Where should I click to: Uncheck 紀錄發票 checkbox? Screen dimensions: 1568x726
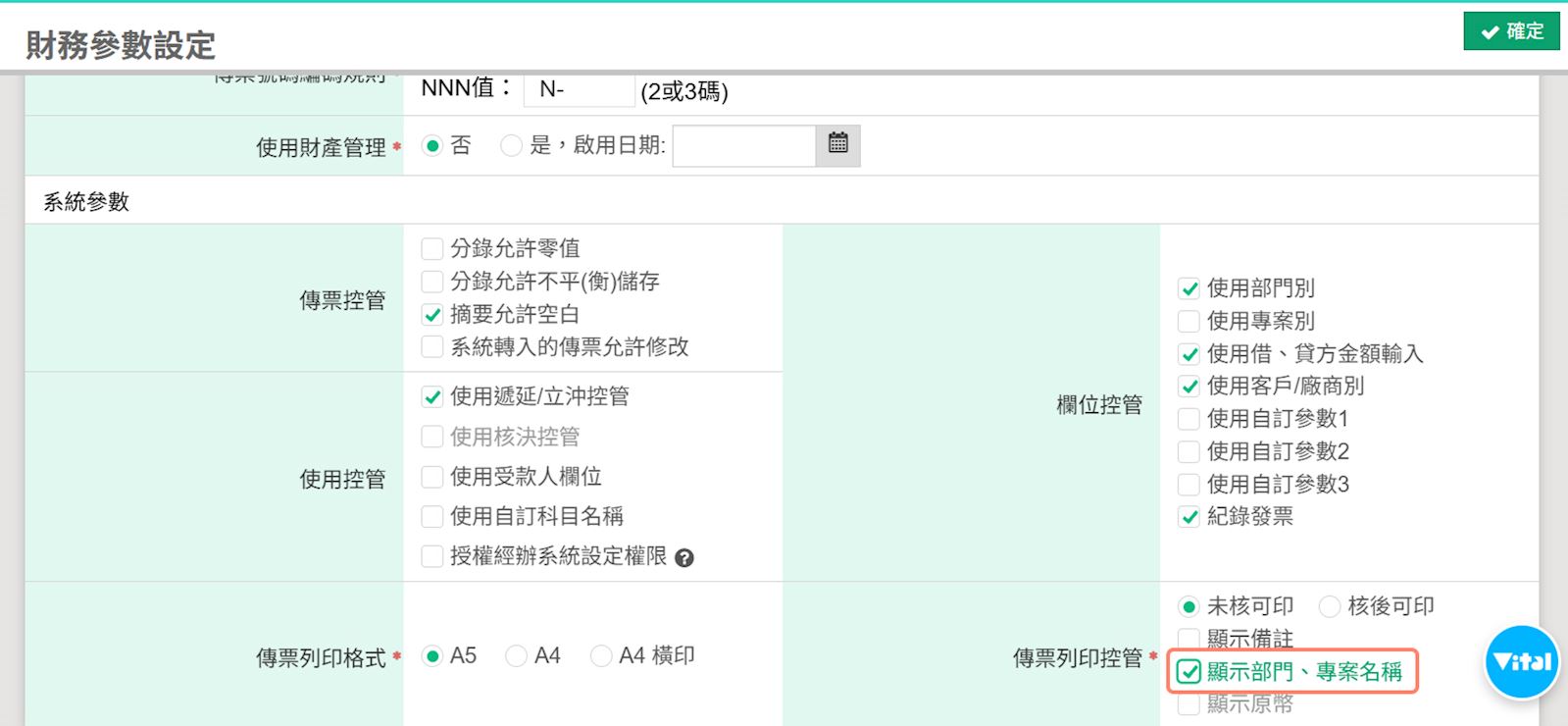1189,517
